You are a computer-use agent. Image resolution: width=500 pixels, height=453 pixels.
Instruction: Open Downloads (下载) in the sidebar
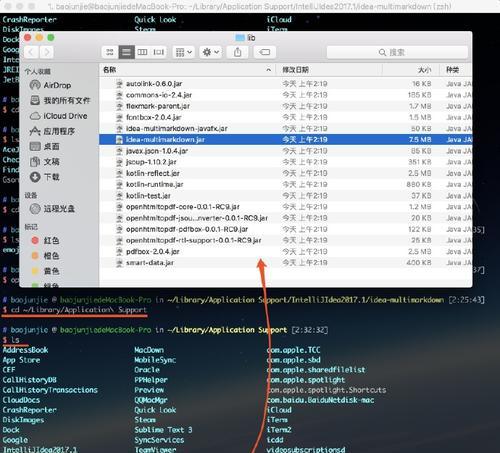pos(45,177)
